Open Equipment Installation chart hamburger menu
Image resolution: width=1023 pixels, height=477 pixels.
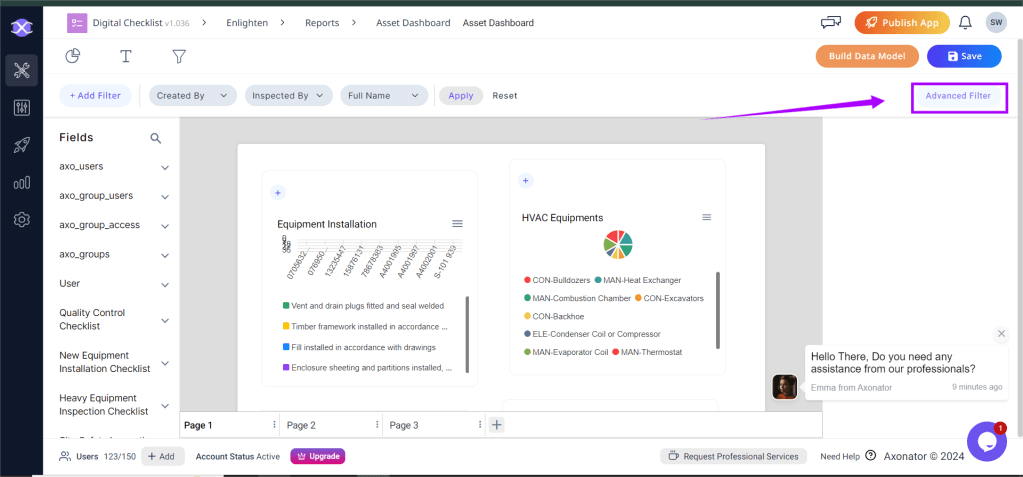click(x=457, y=223)
